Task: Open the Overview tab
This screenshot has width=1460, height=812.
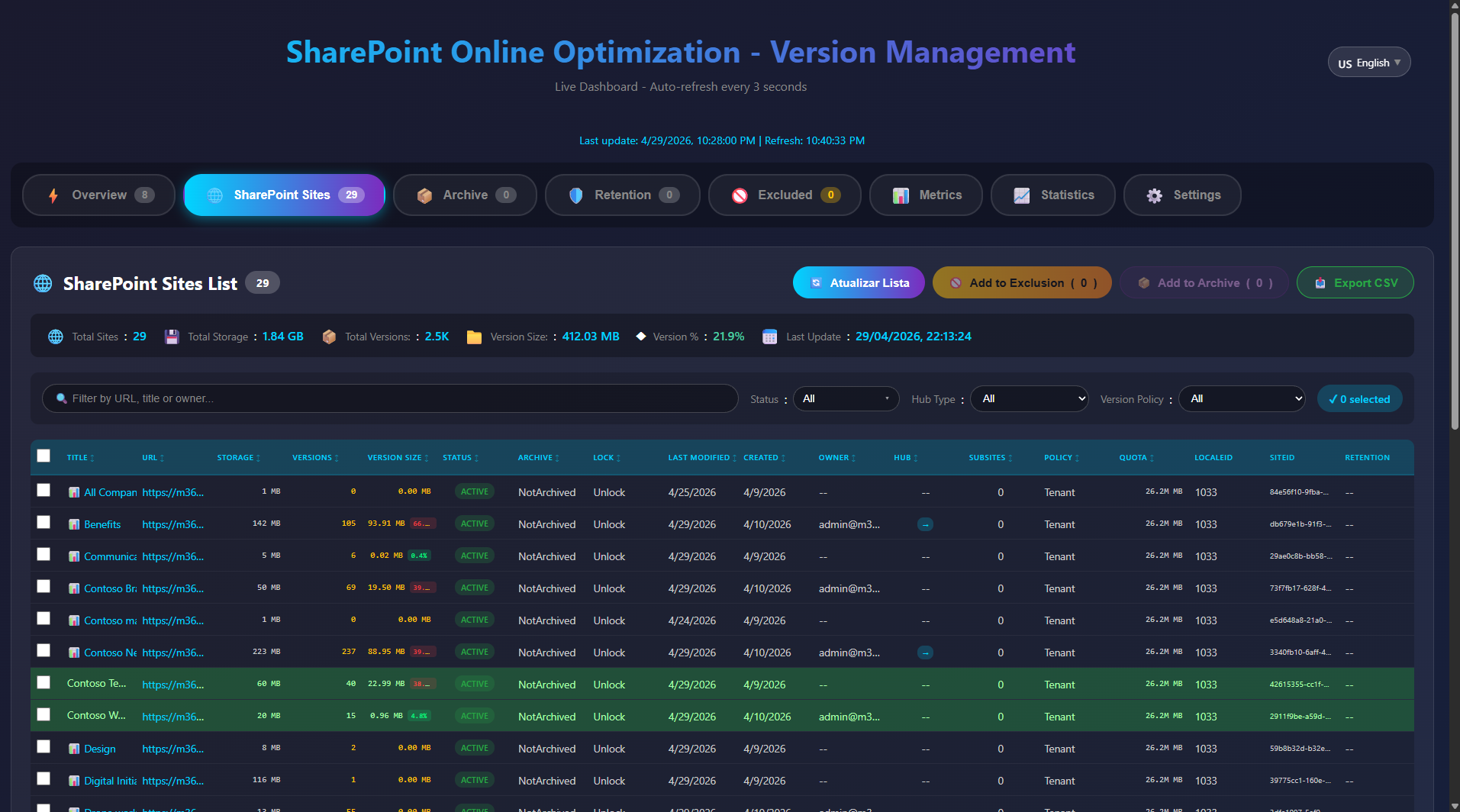Action: 99,195
